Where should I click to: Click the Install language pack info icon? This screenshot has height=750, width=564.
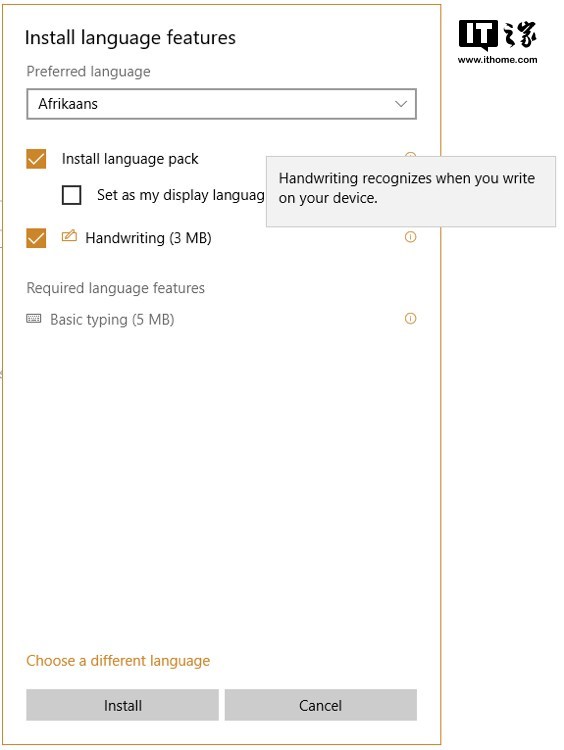[x=410, y=154]
